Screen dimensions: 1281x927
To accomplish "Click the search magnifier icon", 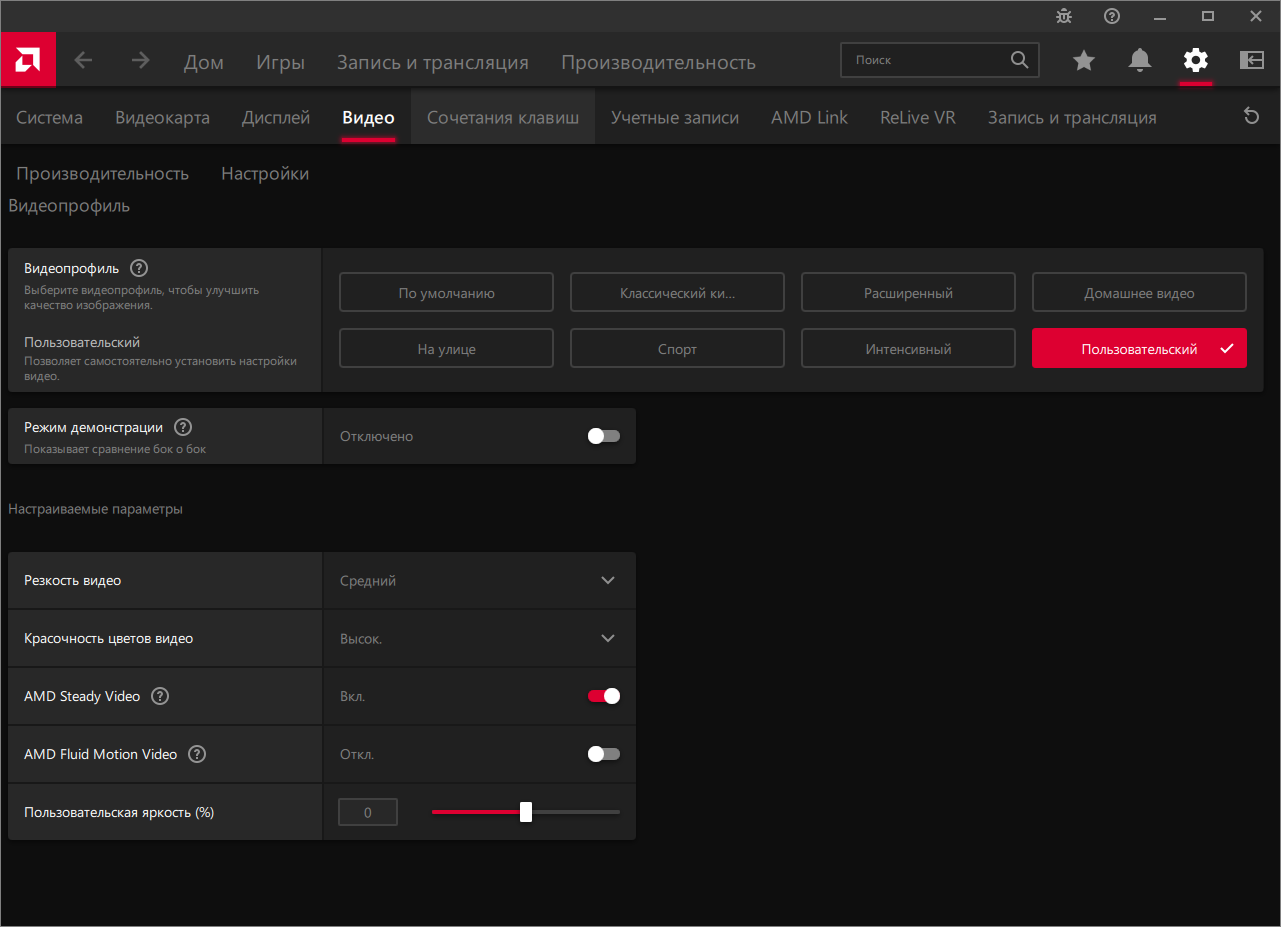I will pyautogui.click(x=1019, y=60).
